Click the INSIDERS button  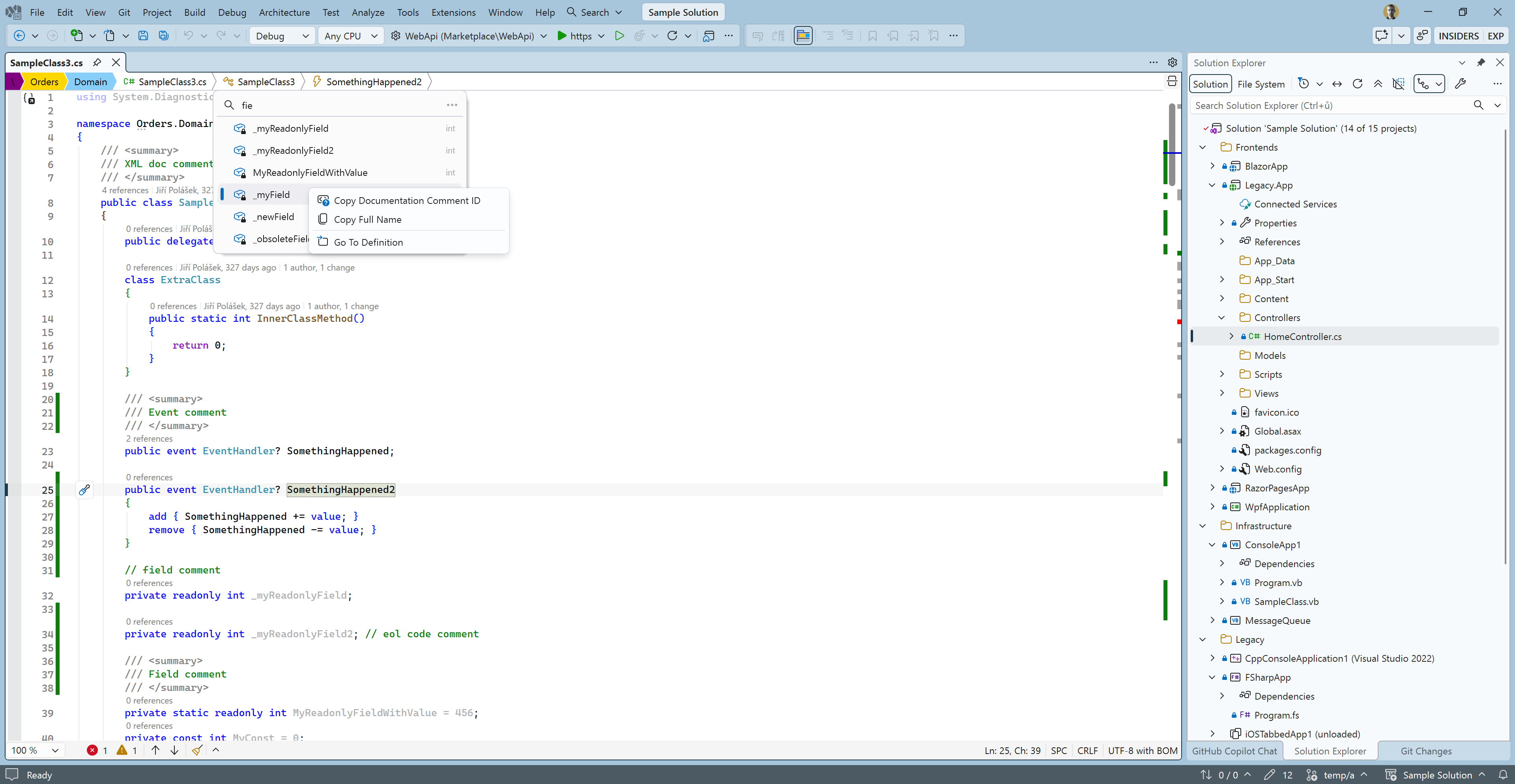tap(1458, 36)
